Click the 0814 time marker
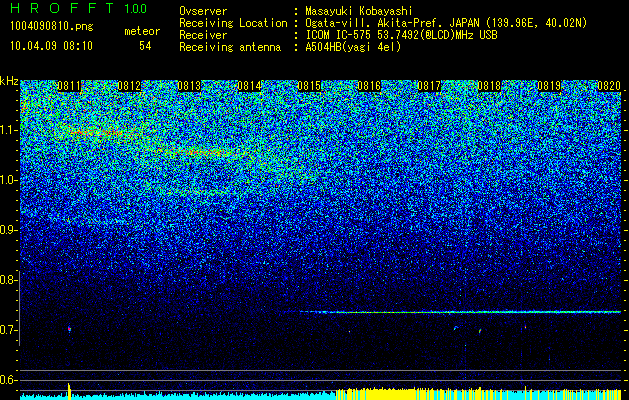Viewport: 629px width, 400px height. pyautogui.click(x=249, y=86)
